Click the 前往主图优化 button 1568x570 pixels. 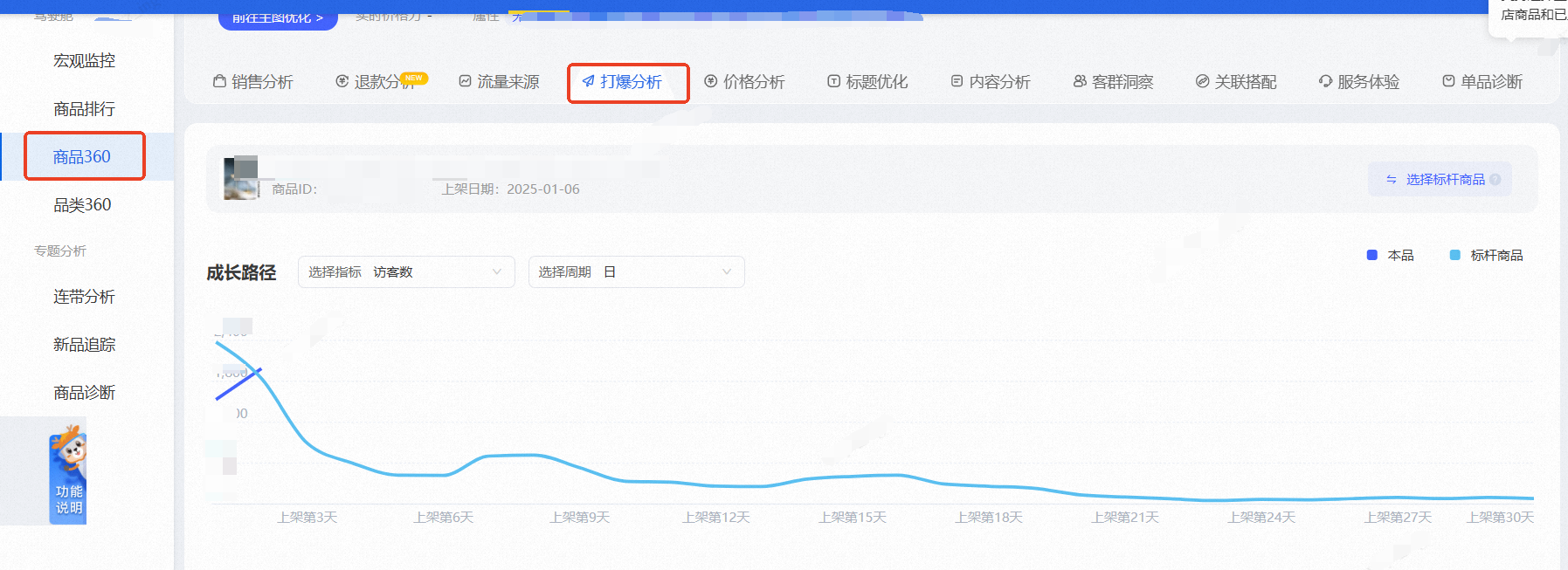(x=278, y=17)
